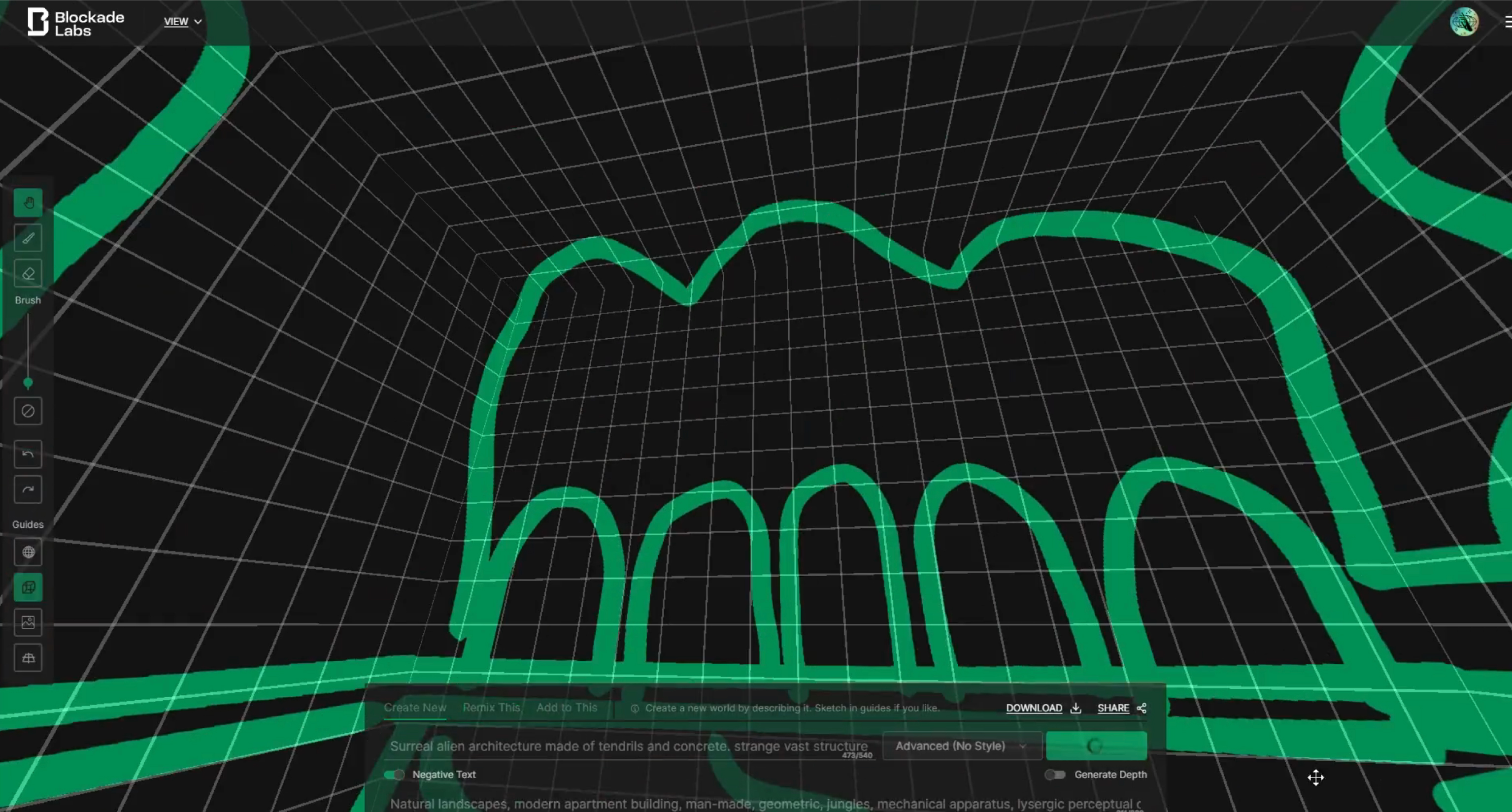Click into the negative text field
The image size is (1512, 812).
765,804
